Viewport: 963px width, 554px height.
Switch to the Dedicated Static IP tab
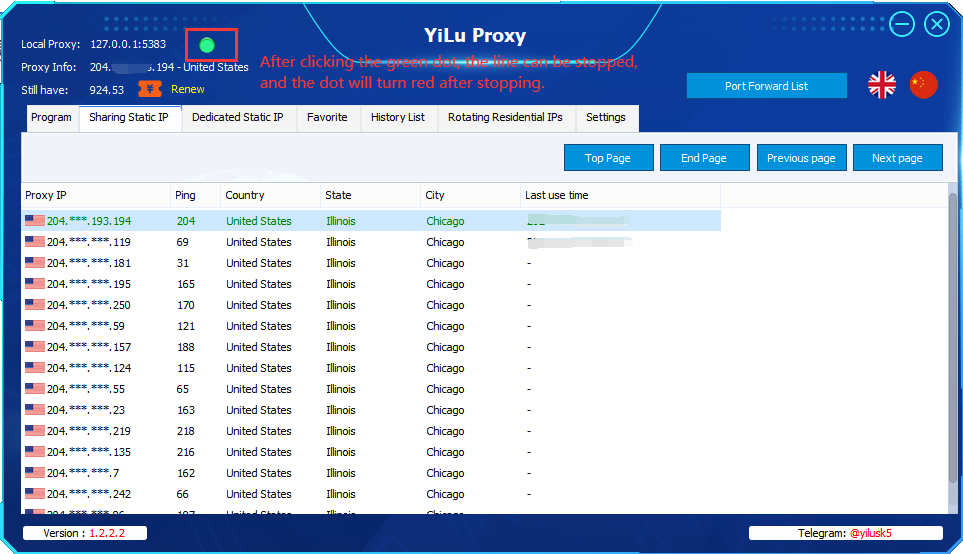pos(238,117)
